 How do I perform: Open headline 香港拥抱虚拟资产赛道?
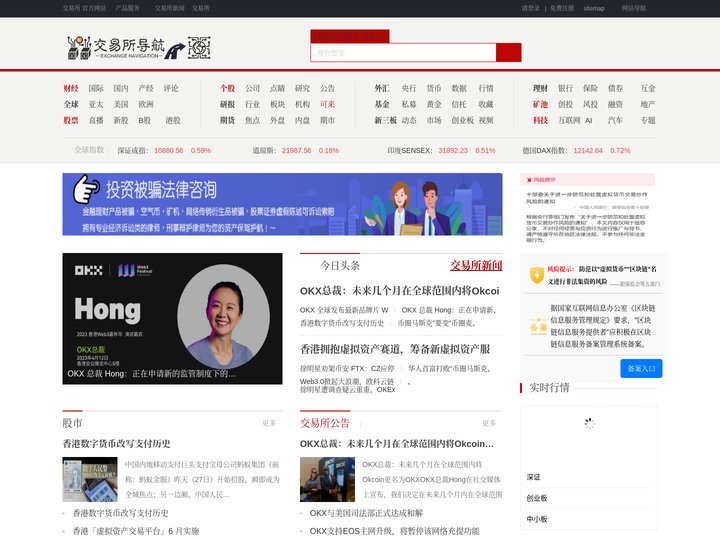[x=395, y=349]
